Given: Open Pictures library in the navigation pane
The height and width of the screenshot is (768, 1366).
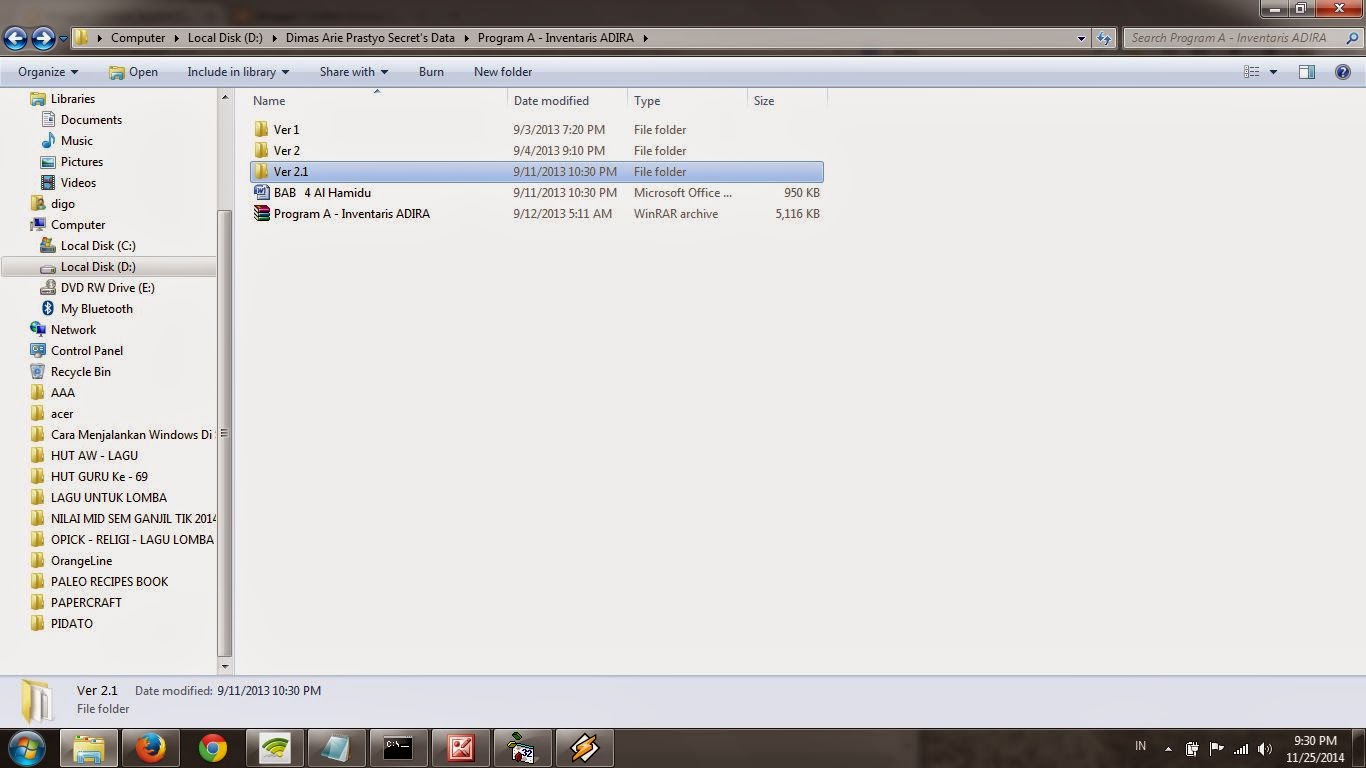Looking at the screenshot, I should tap(81, 162).
